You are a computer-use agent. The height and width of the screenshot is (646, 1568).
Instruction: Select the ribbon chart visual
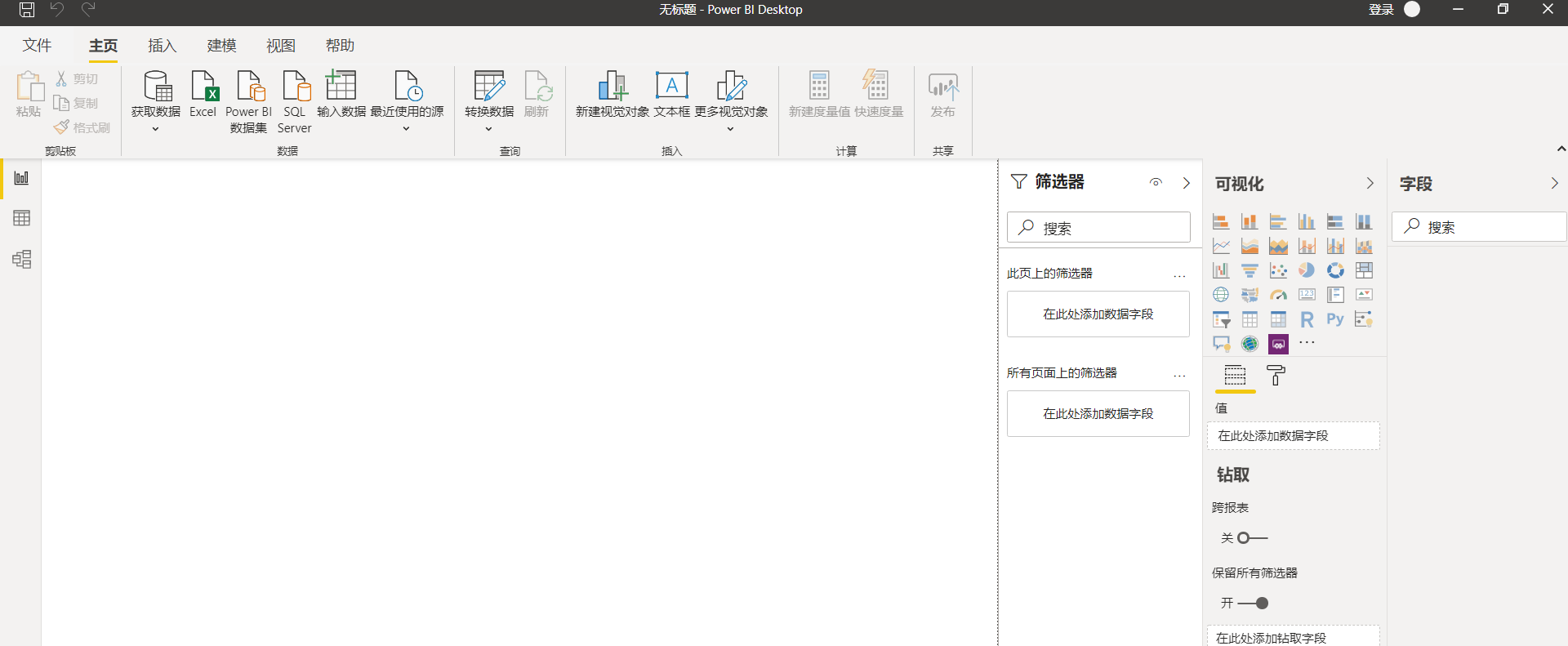point(1364,246)
